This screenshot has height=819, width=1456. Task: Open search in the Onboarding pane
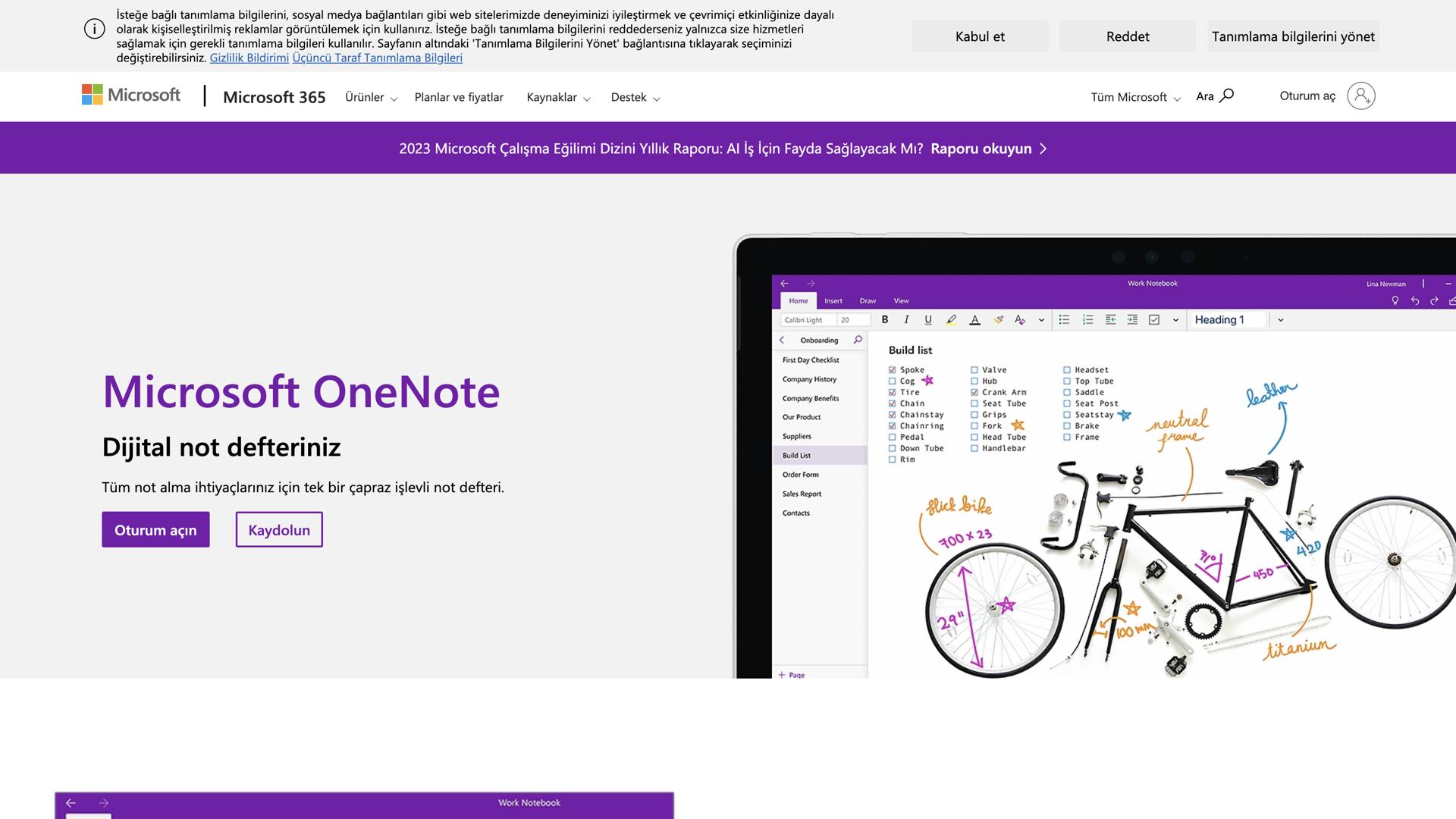tap(858, 340)
